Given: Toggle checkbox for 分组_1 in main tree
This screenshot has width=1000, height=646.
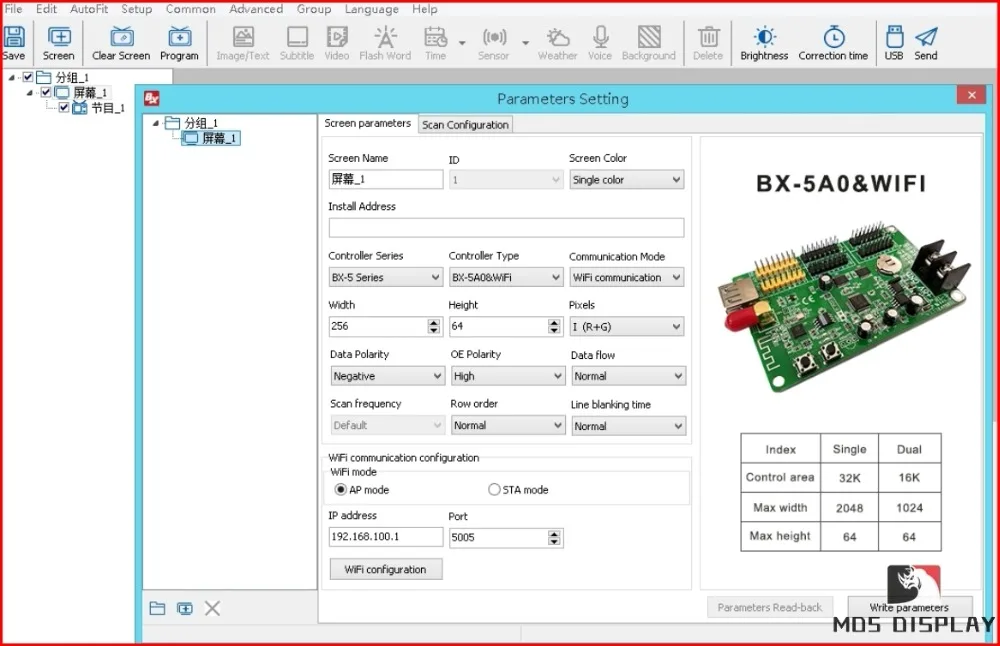Looking at the screenshot, I should 28,77.
